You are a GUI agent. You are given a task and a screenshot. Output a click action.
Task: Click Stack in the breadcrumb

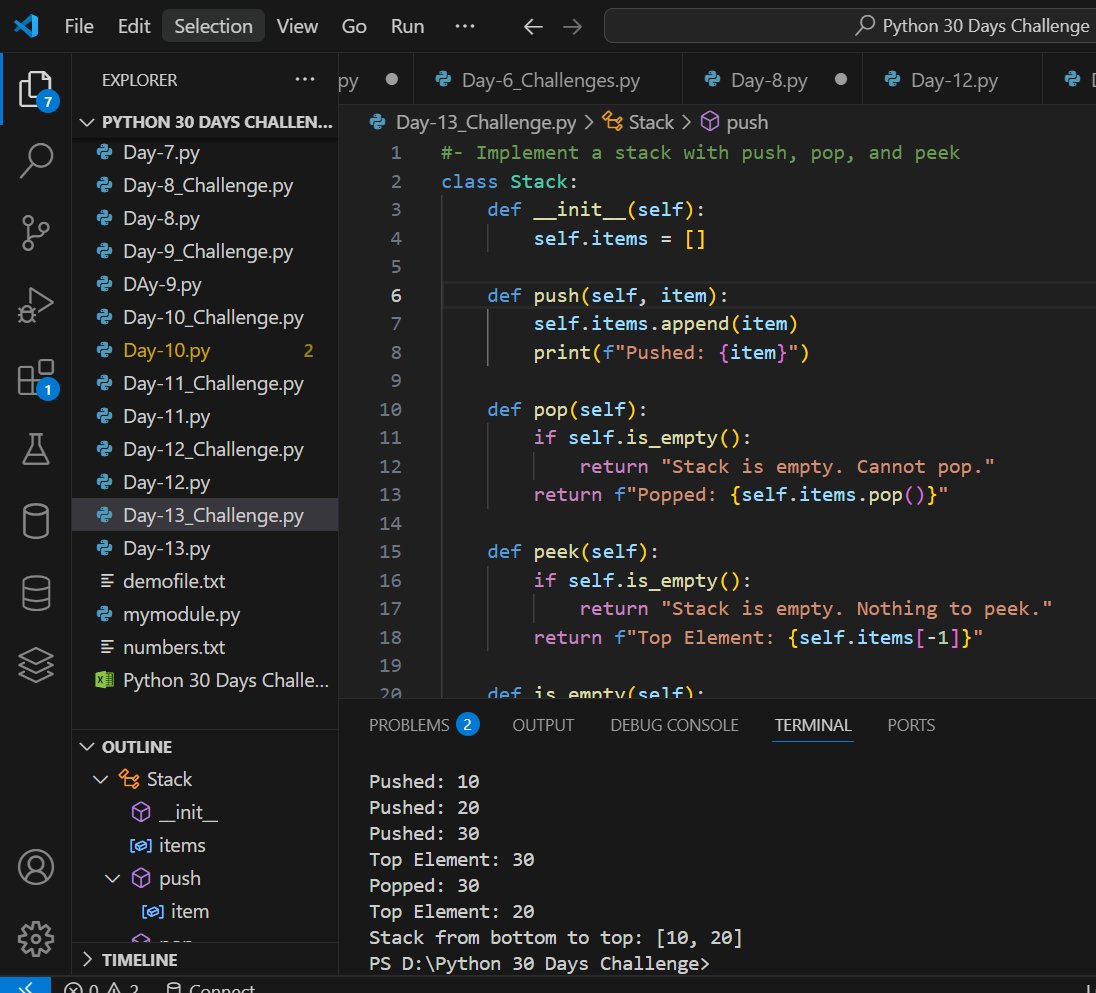(x=651, y=122)
